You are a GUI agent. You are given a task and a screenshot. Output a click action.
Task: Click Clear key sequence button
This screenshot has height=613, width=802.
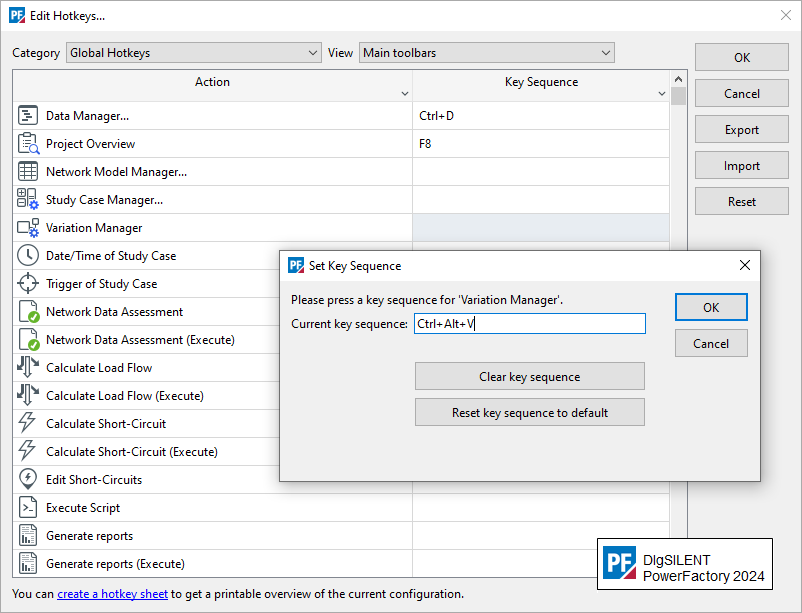[x=529, y=377]
